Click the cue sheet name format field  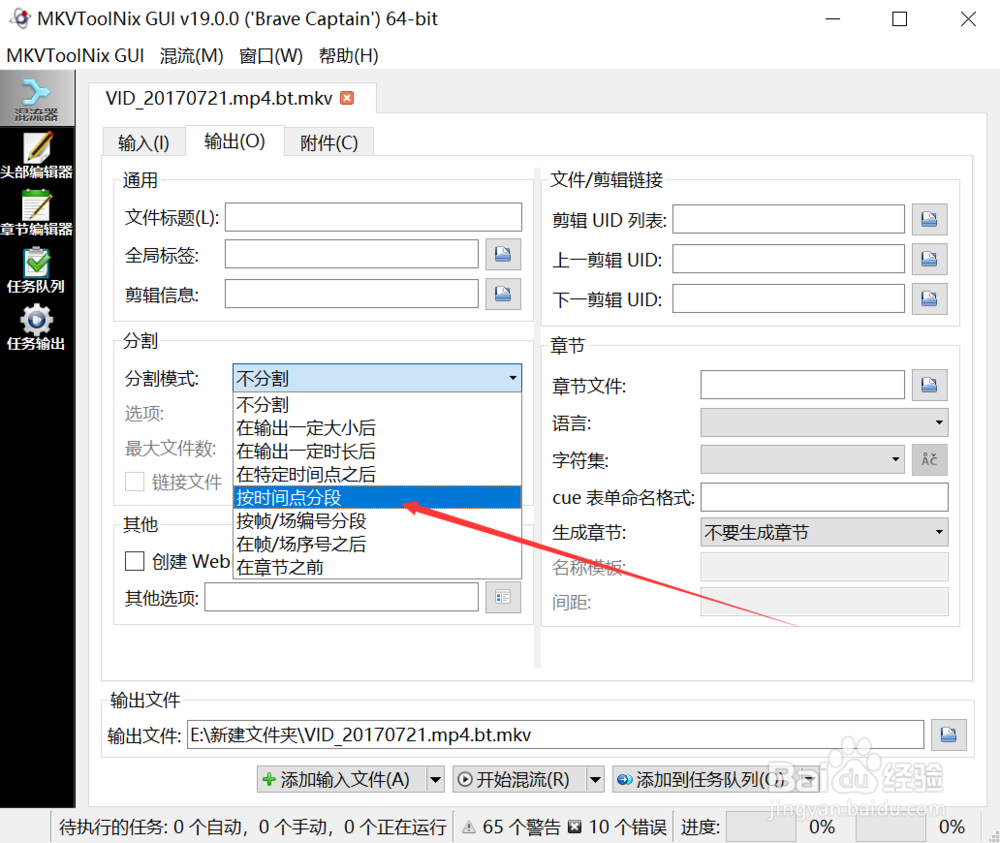(x=824, y=497)
